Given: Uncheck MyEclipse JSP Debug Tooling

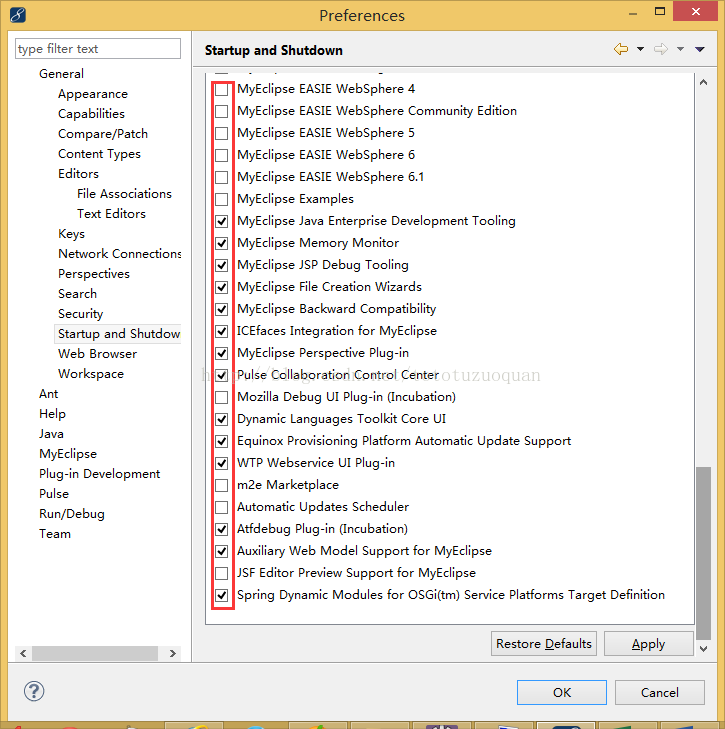Looking at the screenshot, I should coord(222,265).
